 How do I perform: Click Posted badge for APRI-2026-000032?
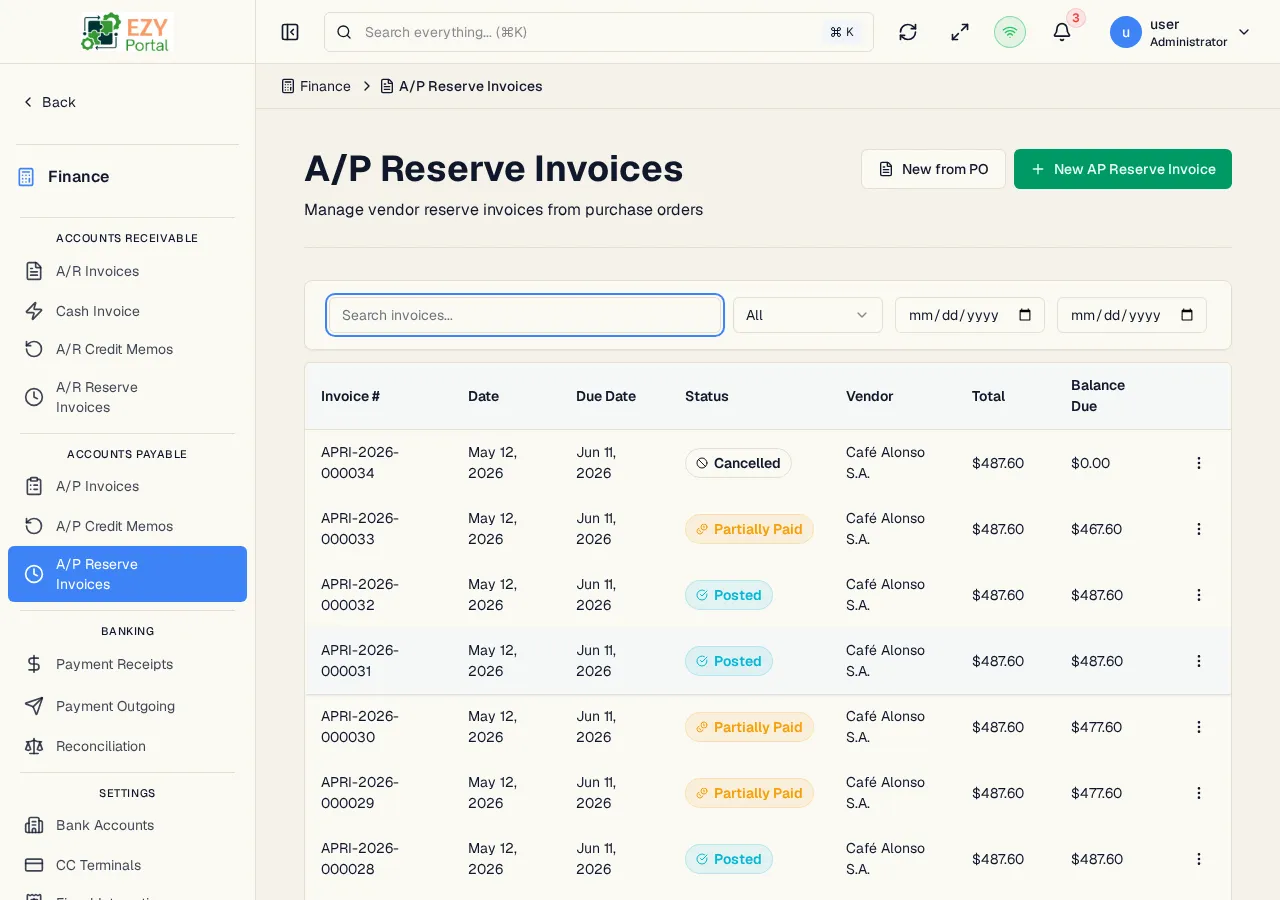click(729, 595)
